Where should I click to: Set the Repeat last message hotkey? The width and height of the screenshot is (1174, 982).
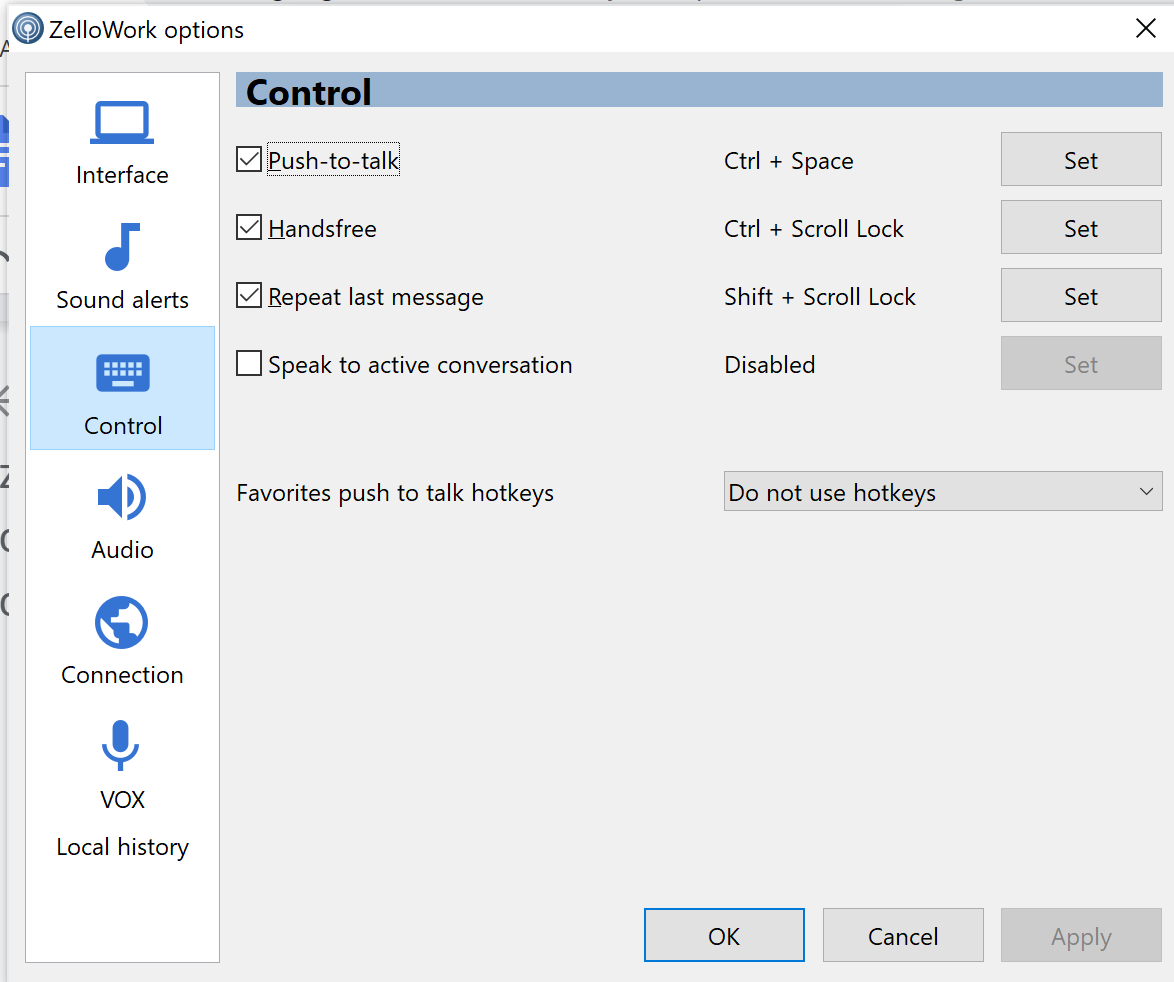point(1081,296)
